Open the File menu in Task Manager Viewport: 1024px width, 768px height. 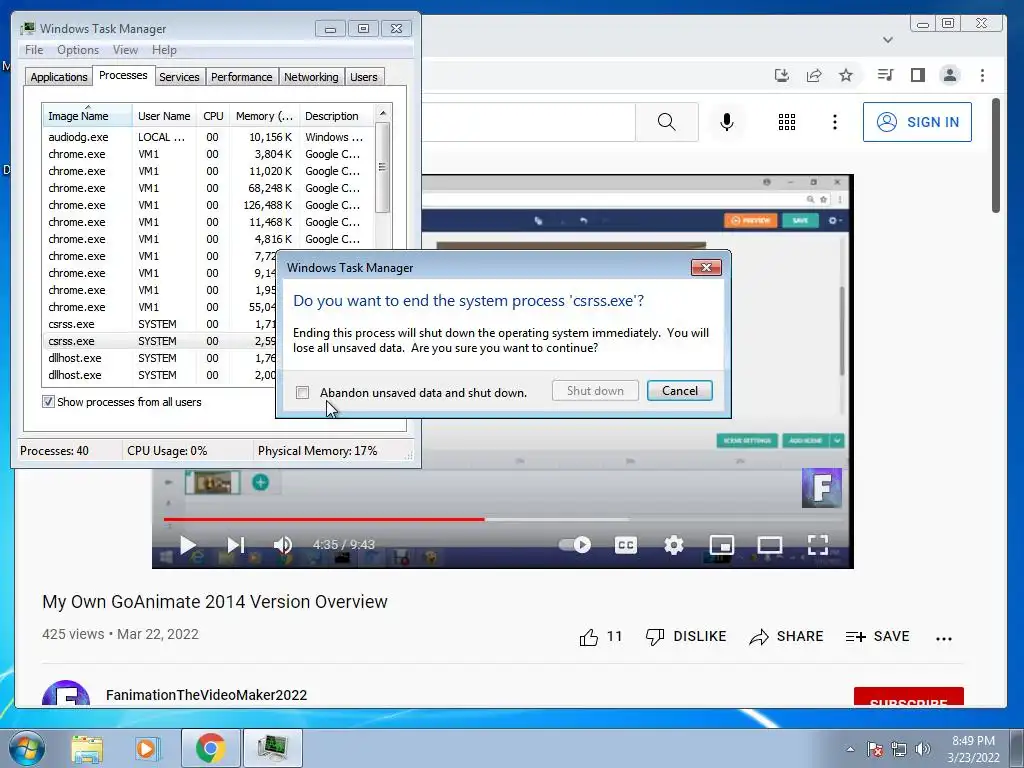tap(34, 50)
